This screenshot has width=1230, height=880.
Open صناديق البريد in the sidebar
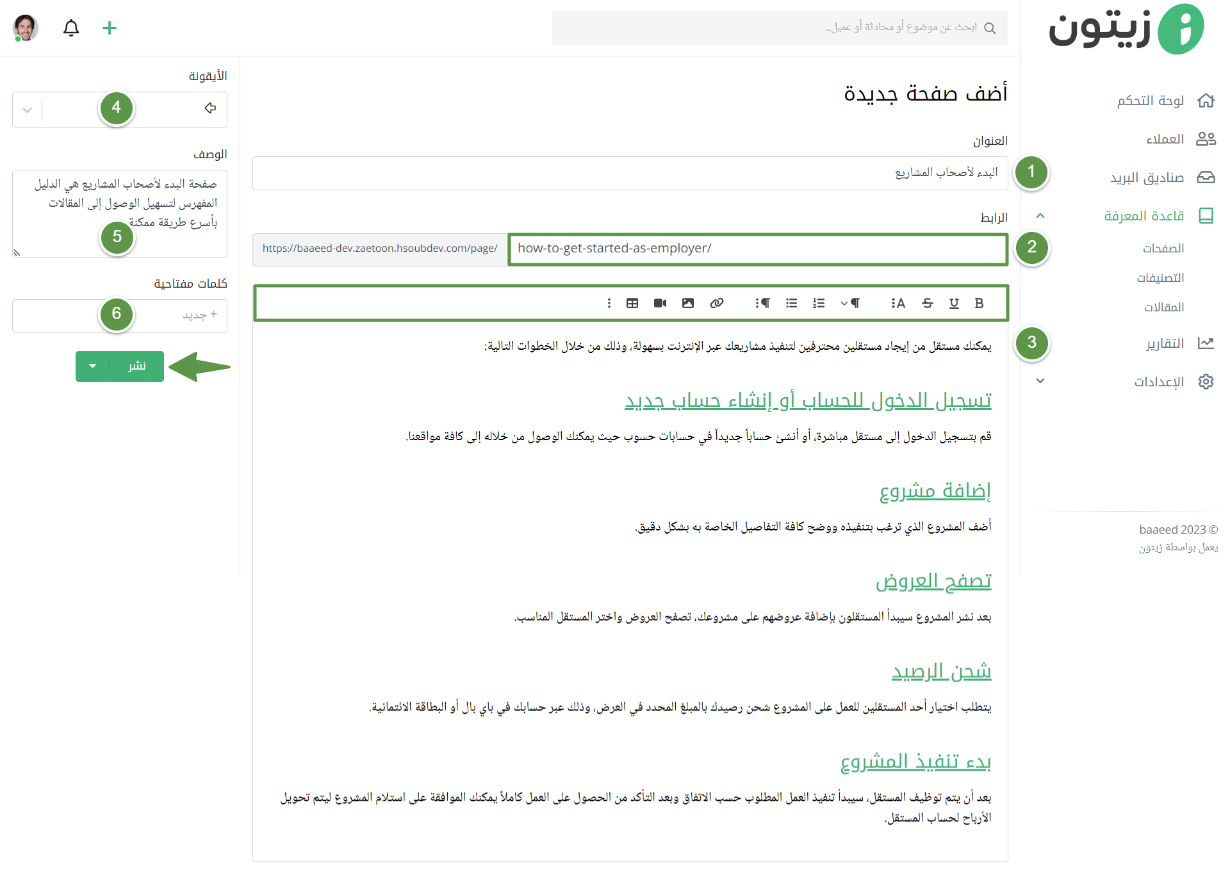[1147, 177]
